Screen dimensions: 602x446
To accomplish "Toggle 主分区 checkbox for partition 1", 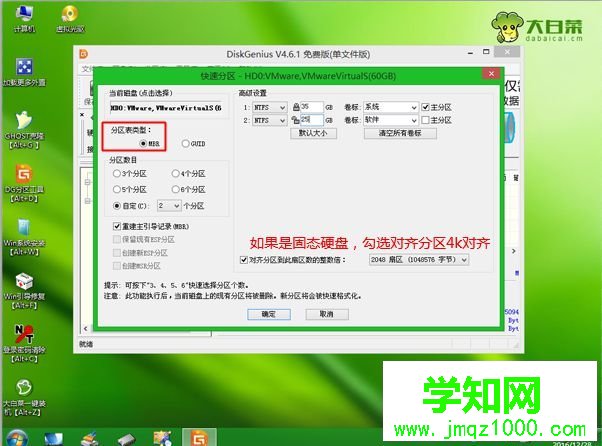I will 425,107.
